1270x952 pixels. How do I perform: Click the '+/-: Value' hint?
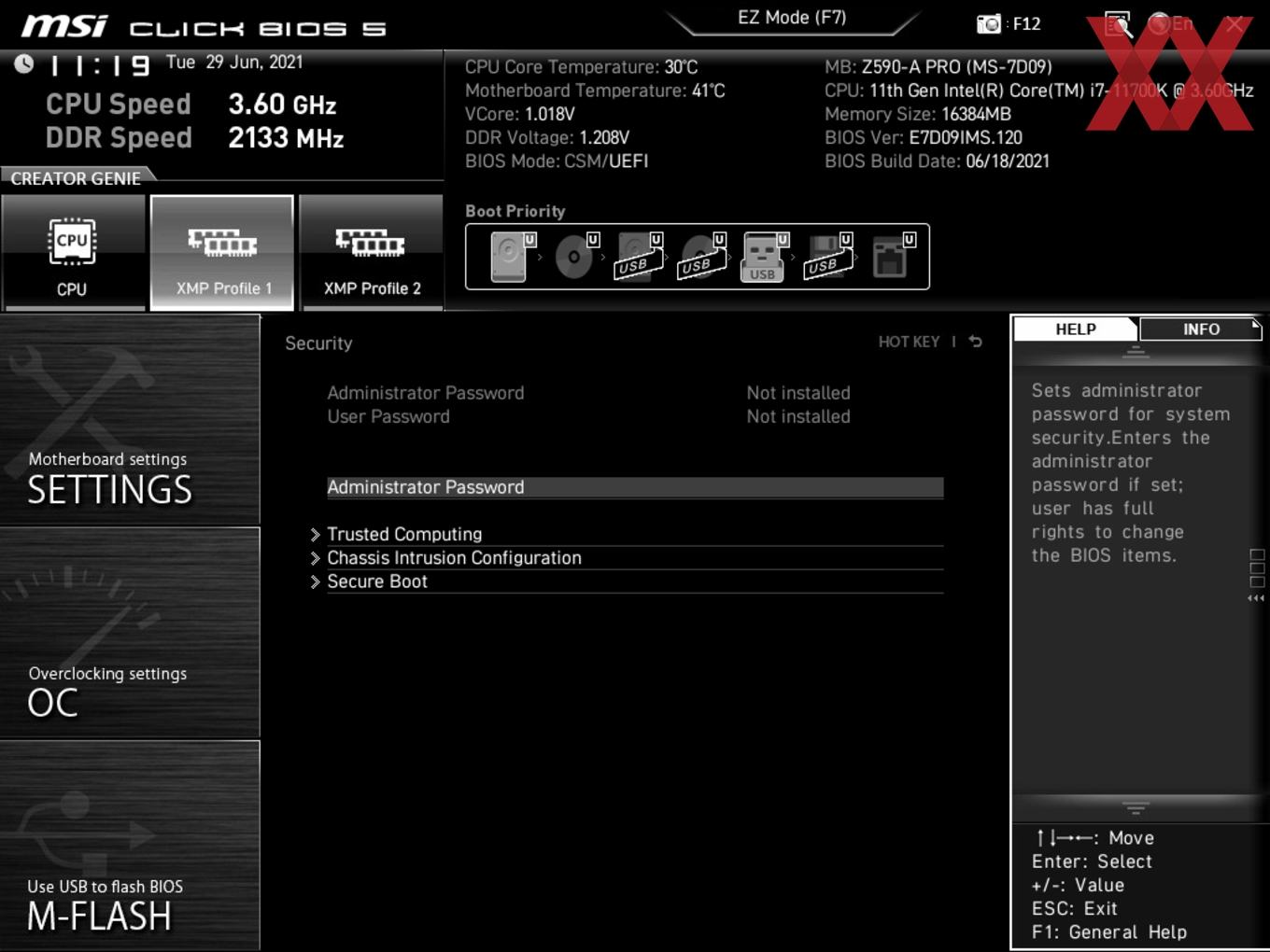pos(1078,885)
